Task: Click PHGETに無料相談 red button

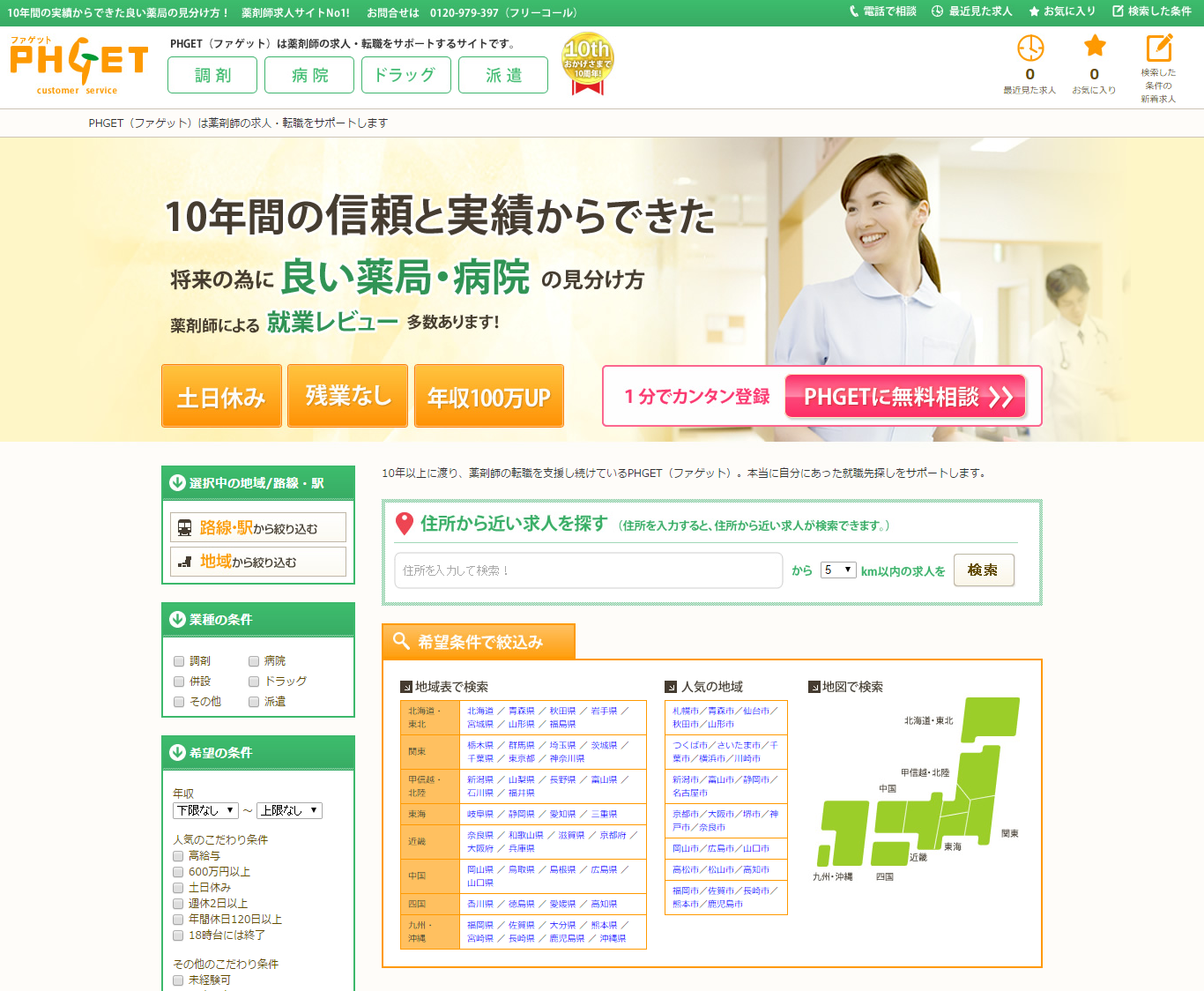Action: [906, 397]
